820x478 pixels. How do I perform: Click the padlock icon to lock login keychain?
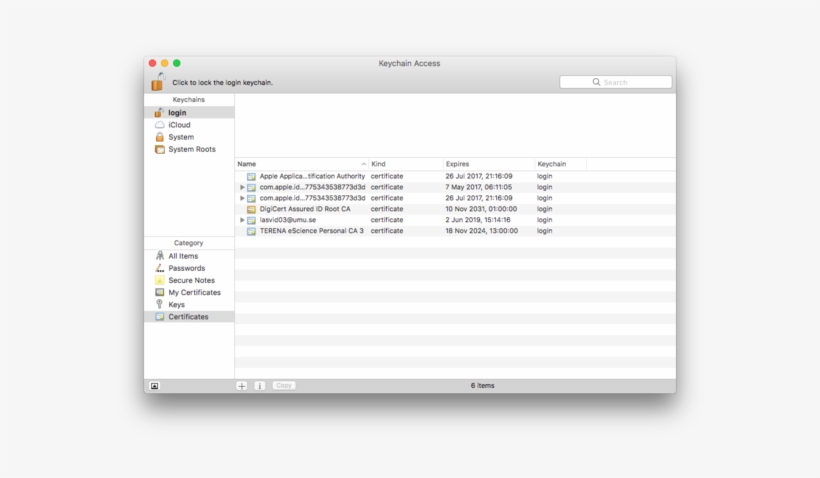[157, 82]
